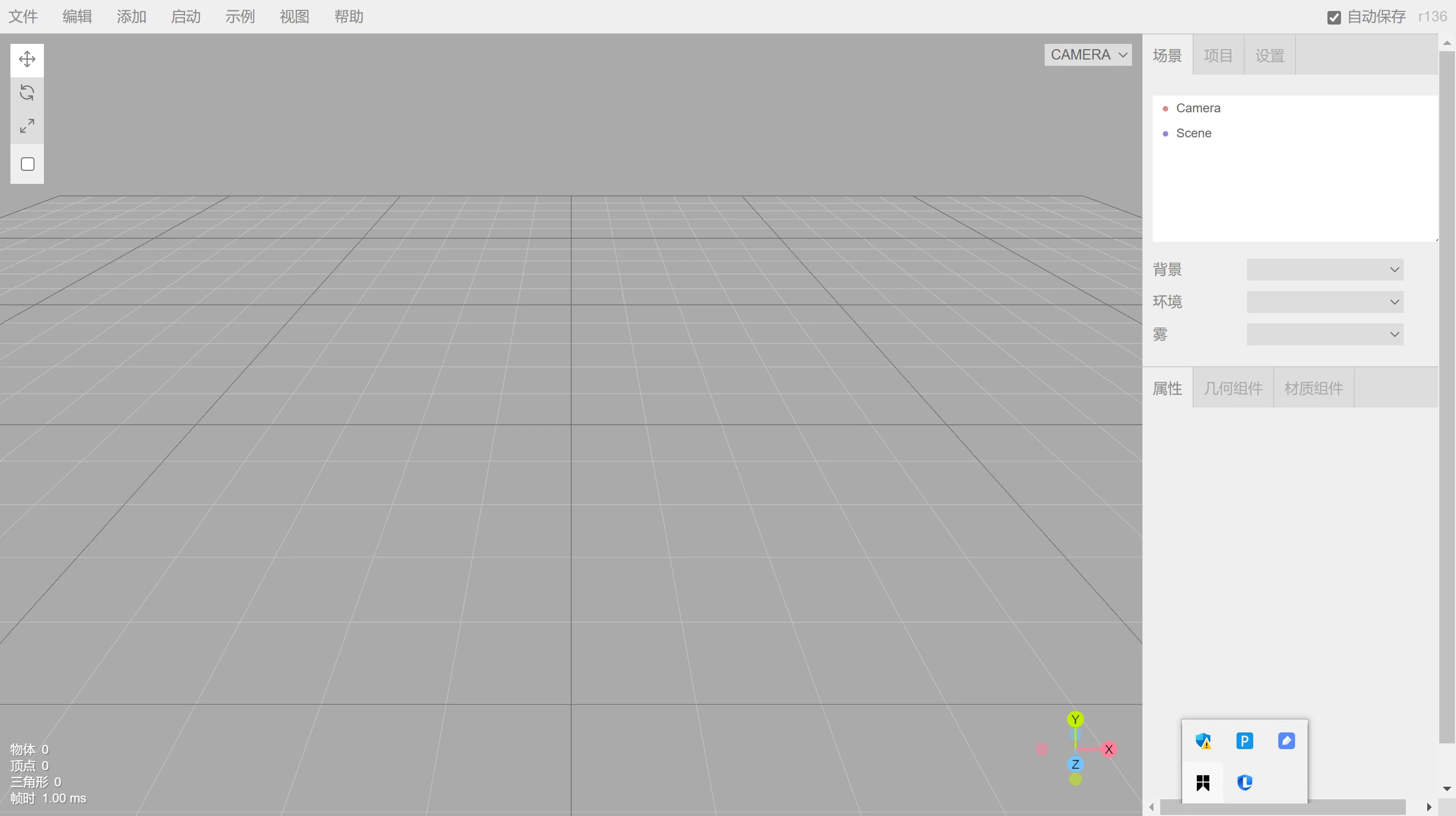Select the scale tool
The width and height of the screenshot is (1456, 816).
tap(27, 125)
